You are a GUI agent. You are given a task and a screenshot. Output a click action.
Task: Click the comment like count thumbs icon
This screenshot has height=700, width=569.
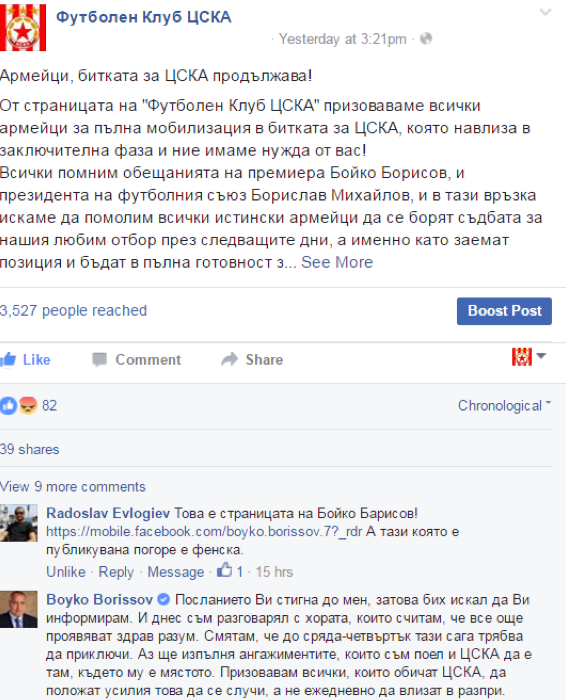click(224, 570)
